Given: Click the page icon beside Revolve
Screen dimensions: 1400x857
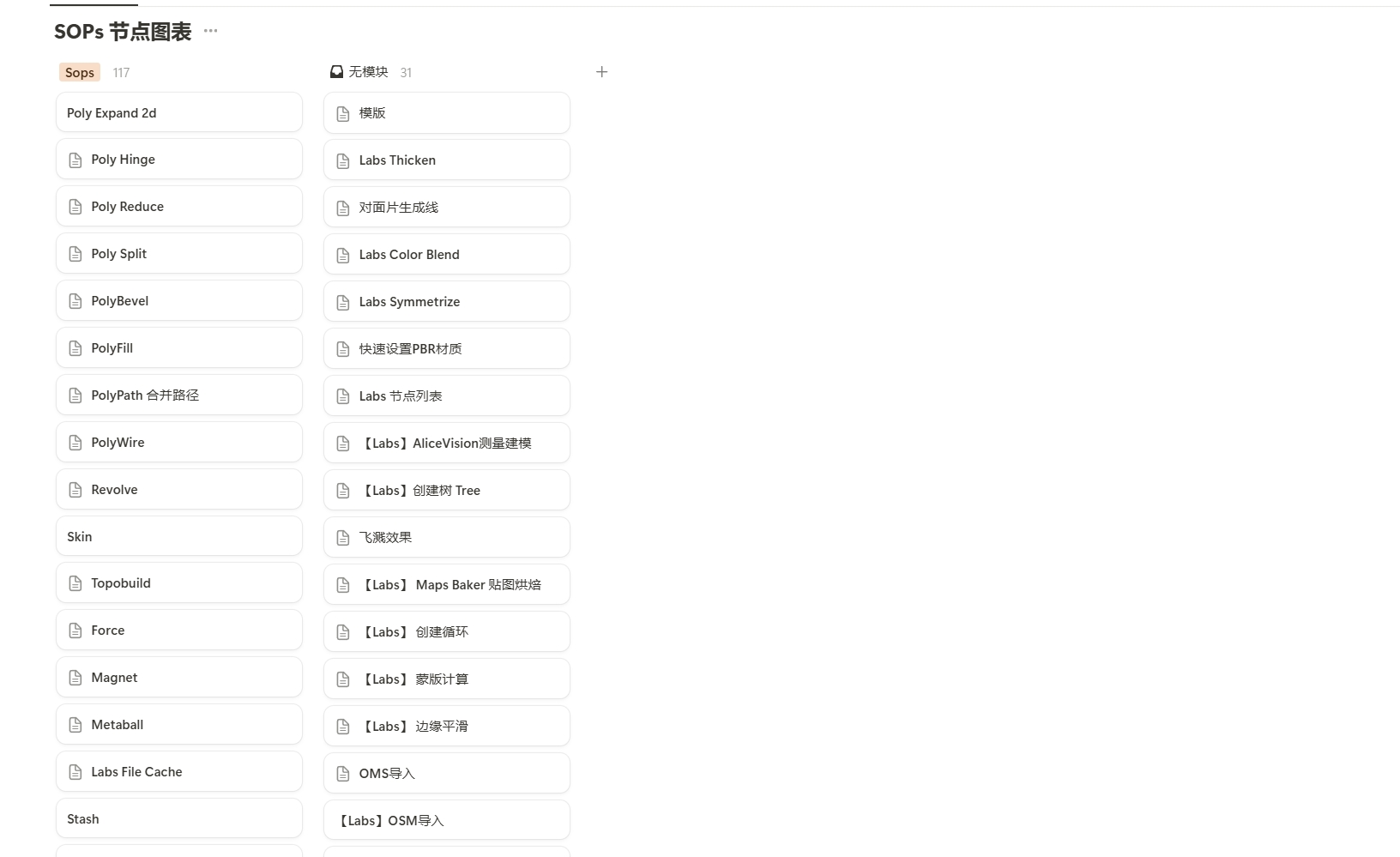Looking at the screenshot, I should click(x=75, y=490).
